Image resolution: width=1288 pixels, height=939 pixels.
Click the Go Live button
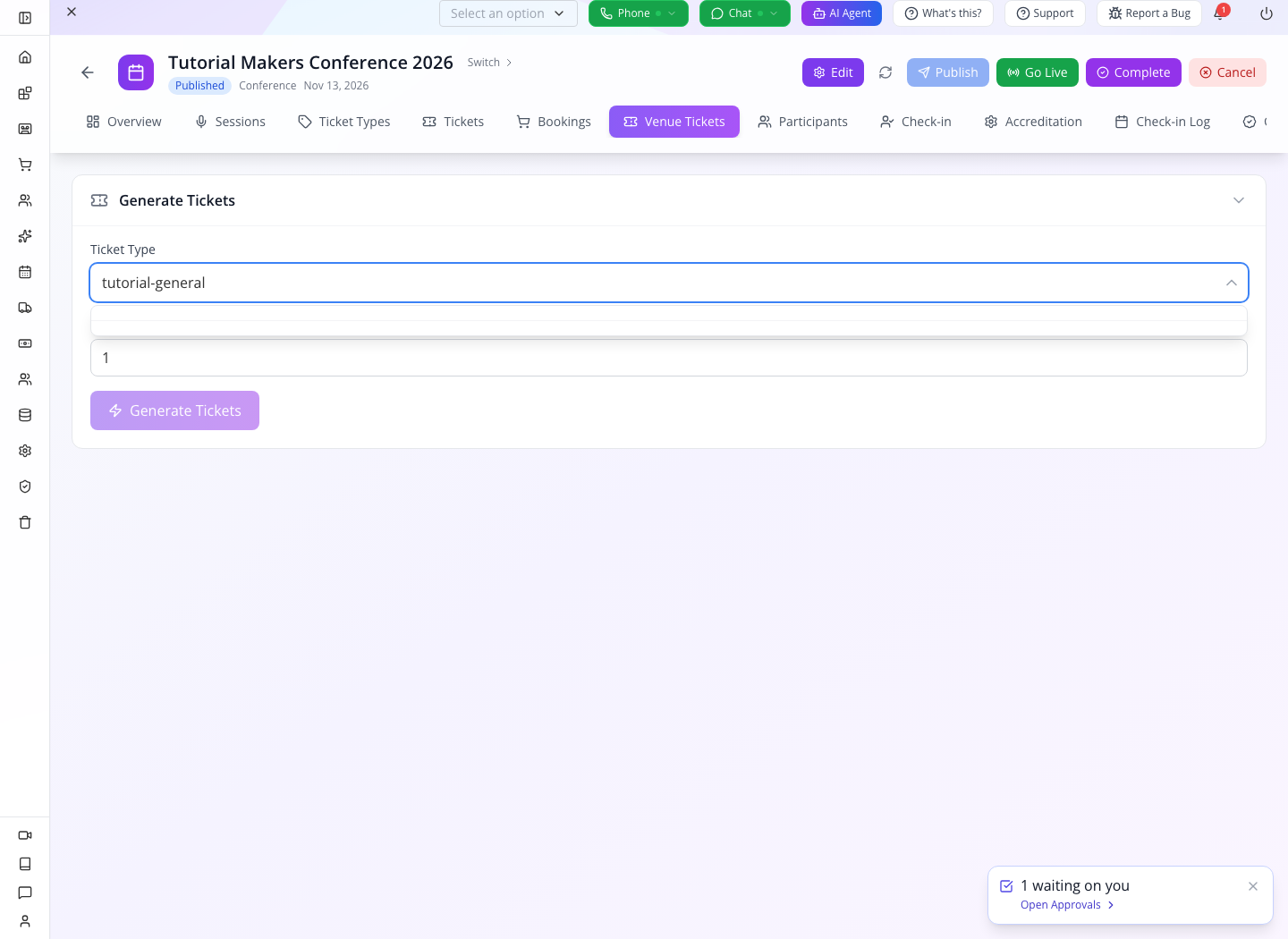point(1038,72)
